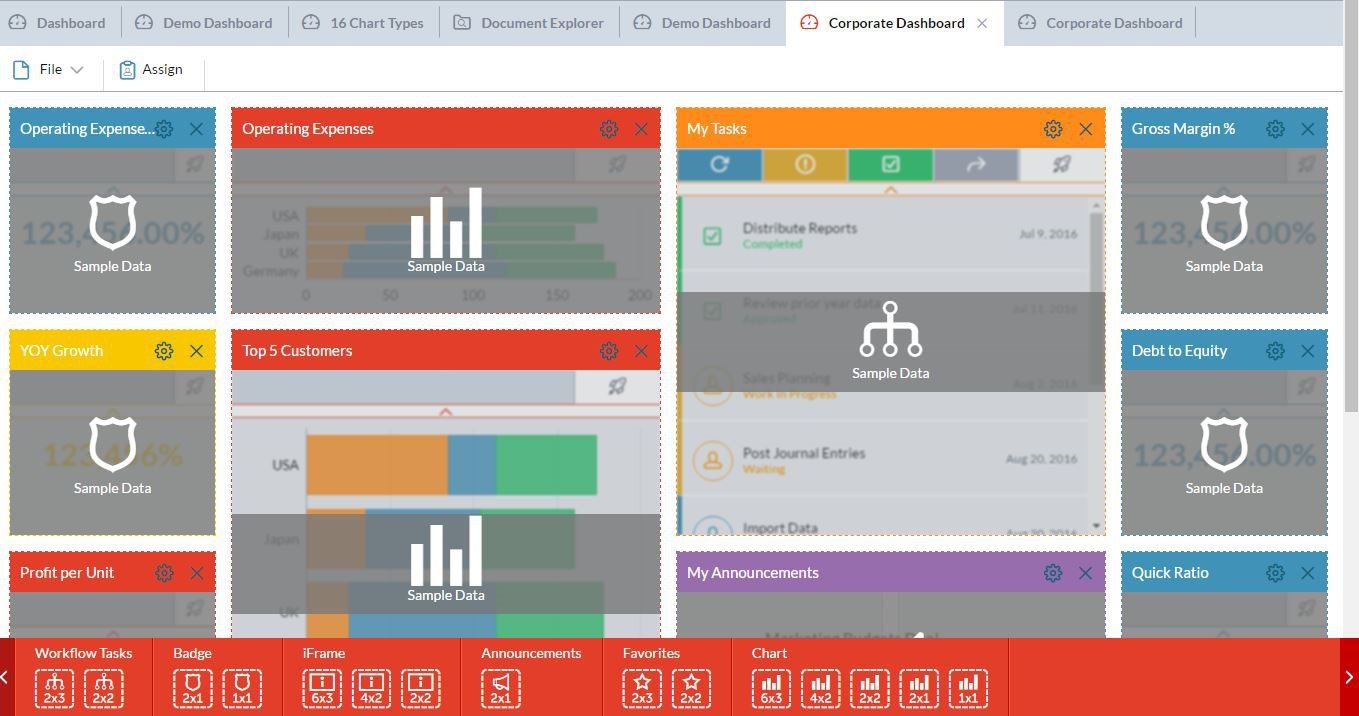Screen dimensions: 1359x716
Task: Click the right arrow to scroll widget palette
Action: pyautogui.click(x=1350, y=676)
